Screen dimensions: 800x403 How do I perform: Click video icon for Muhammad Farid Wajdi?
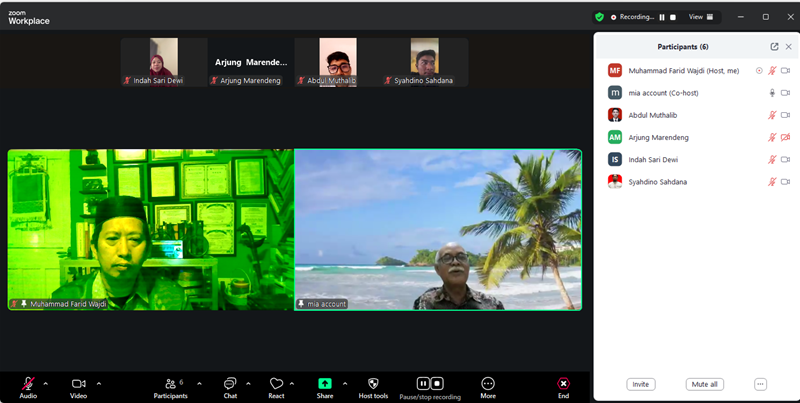click(x=786, y=71)
